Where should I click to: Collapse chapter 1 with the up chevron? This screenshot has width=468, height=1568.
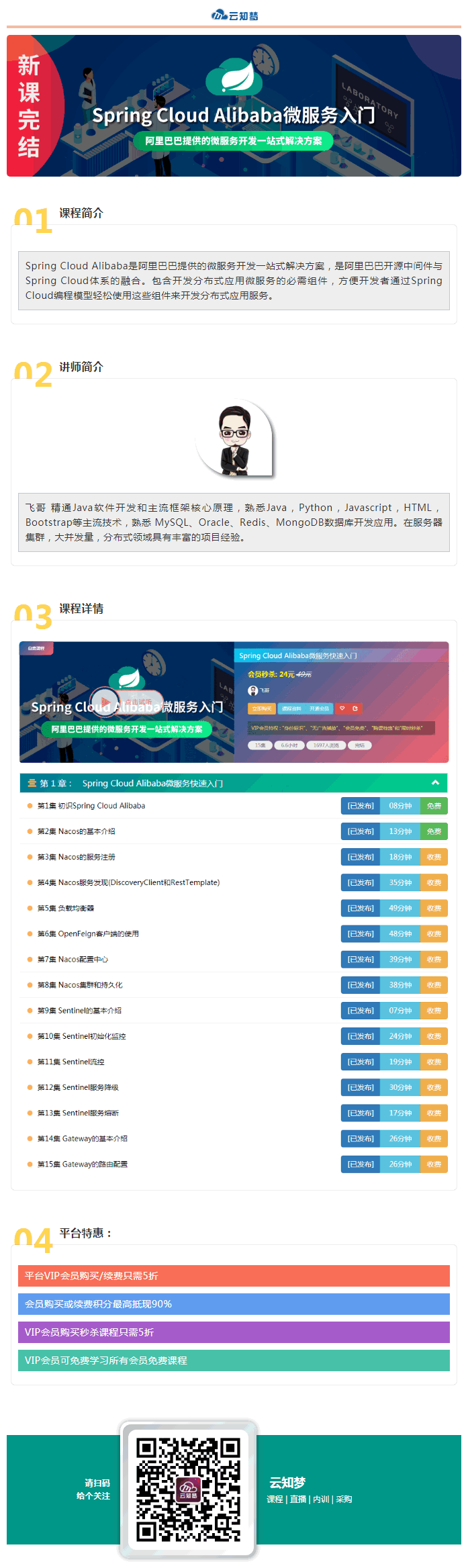435,783
